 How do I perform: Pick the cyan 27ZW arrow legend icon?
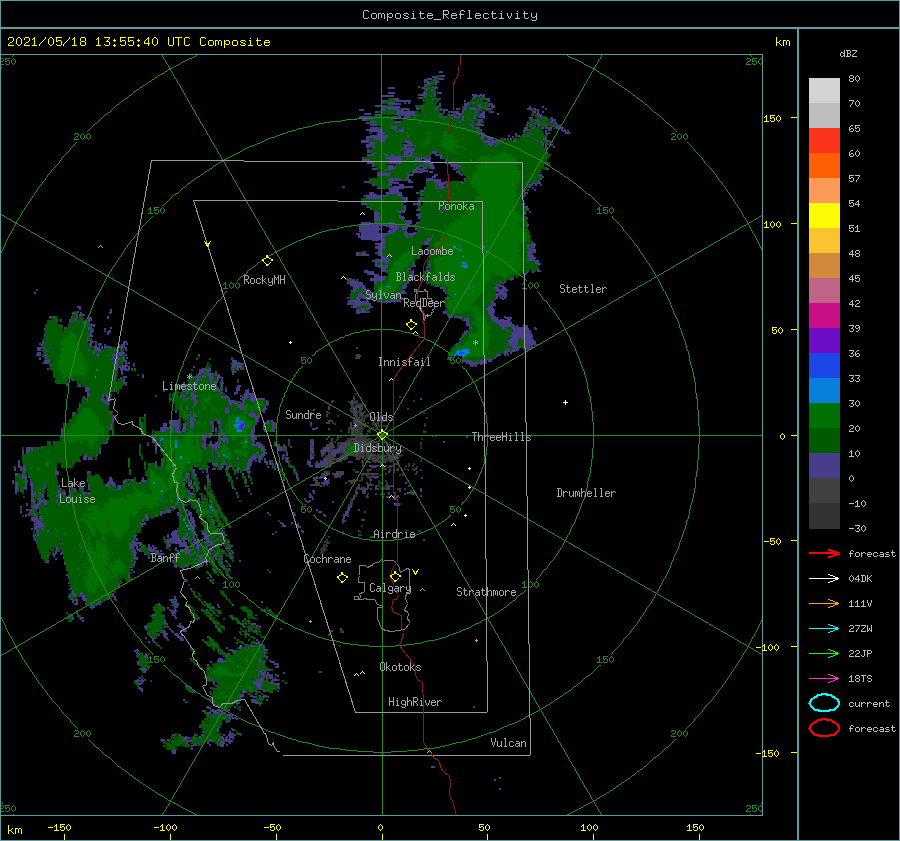pyautogui.click(x=824, y=629)
